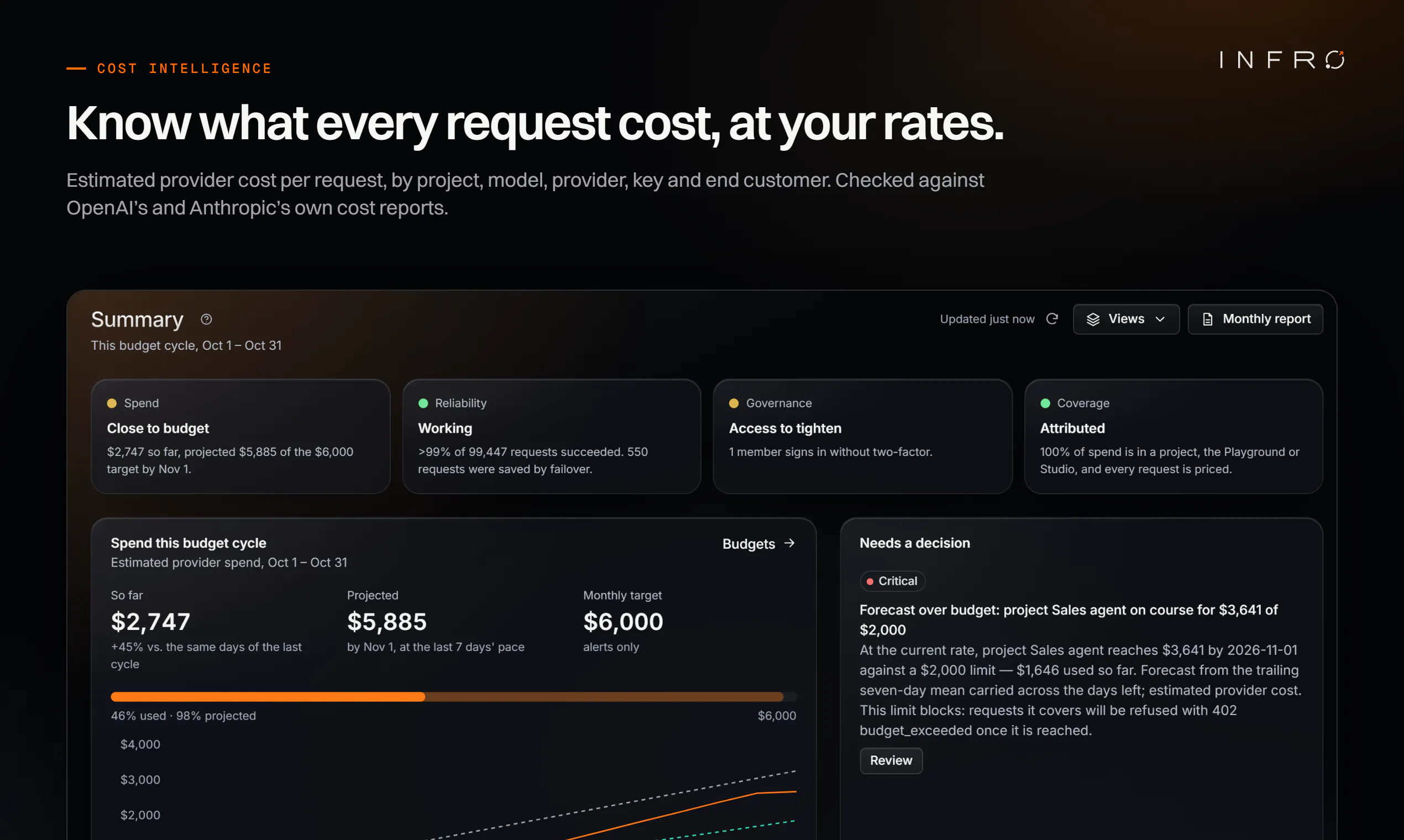Click the $6,000 label right of progress bar
The image size is (1404, 840).
pos(777,716)
